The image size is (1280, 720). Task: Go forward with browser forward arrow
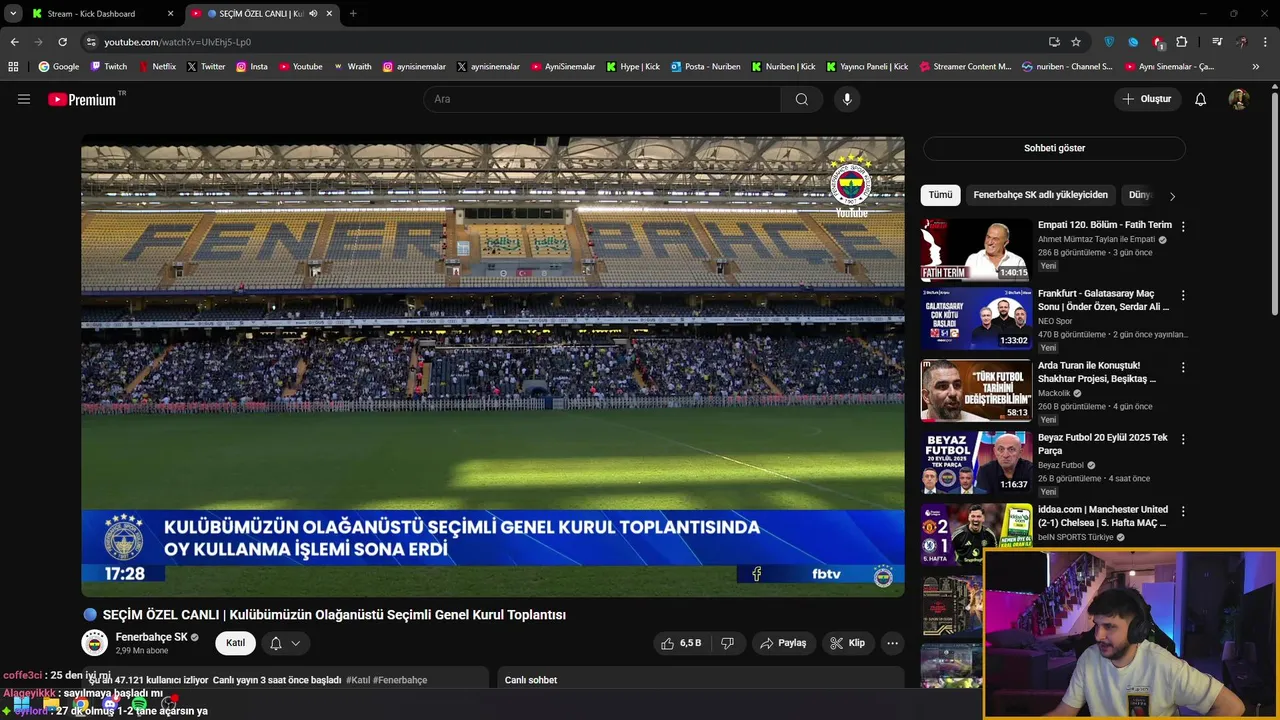pyautogui.click(x=38, y=42)
